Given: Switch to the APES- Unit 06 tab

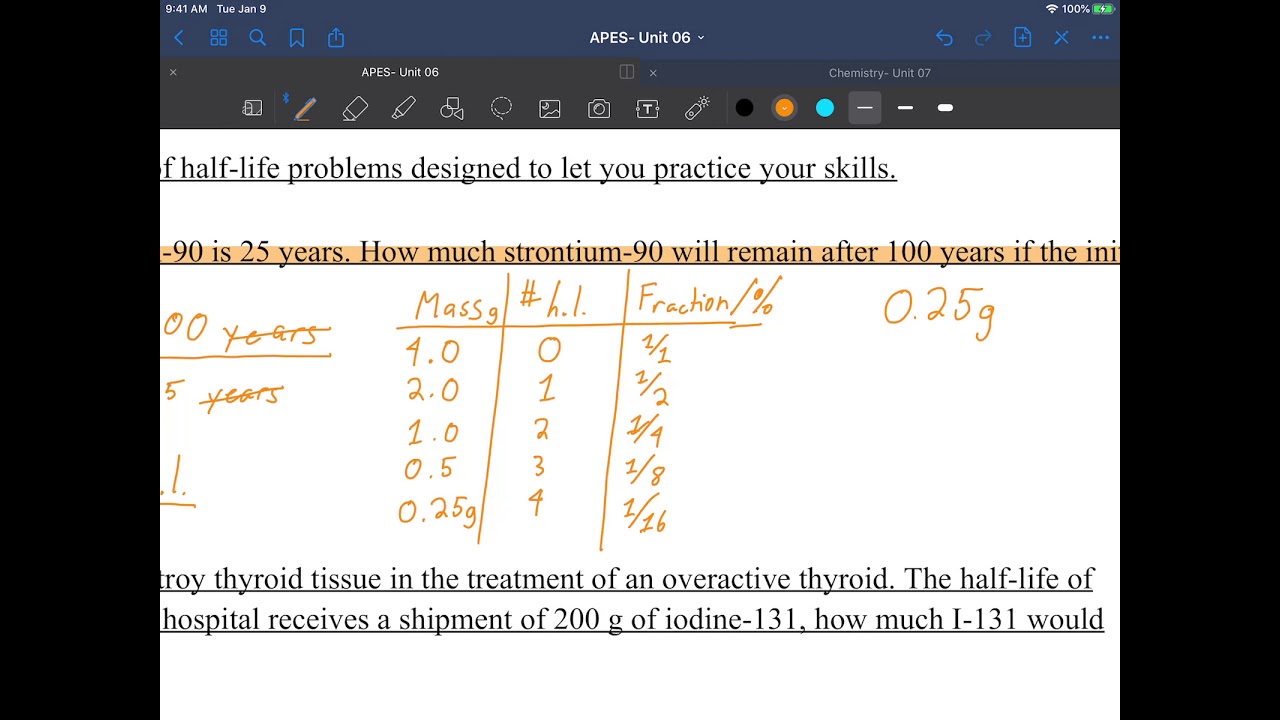Looking at the screenshot, I should click(400, 72).
